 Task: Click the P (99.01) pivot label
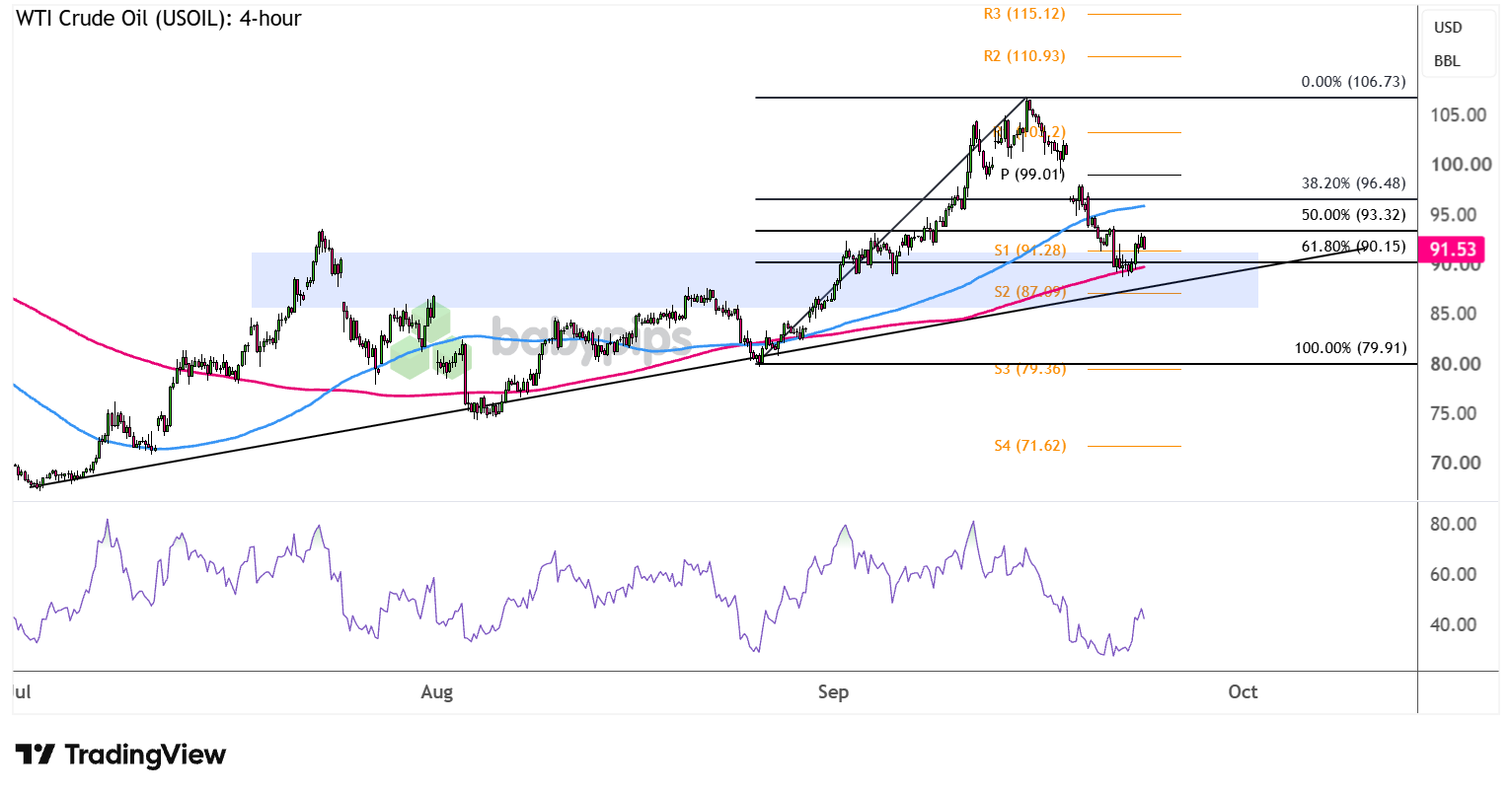(1032, 175)
